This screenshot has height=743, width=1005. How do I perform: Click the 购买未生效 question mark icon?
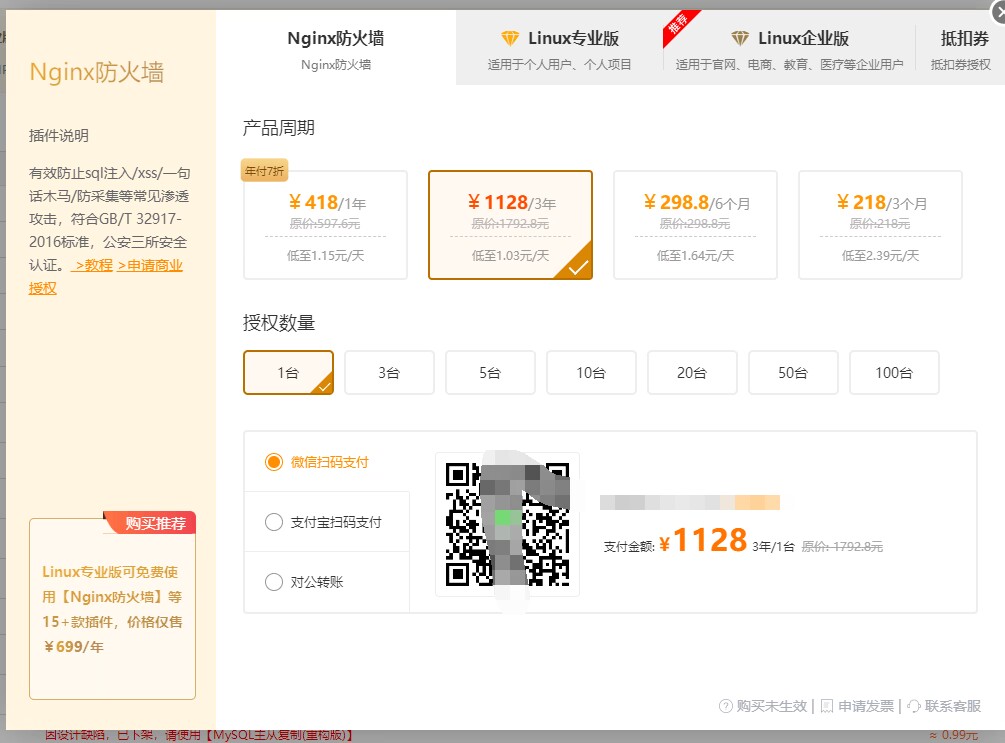click(726, 706)
